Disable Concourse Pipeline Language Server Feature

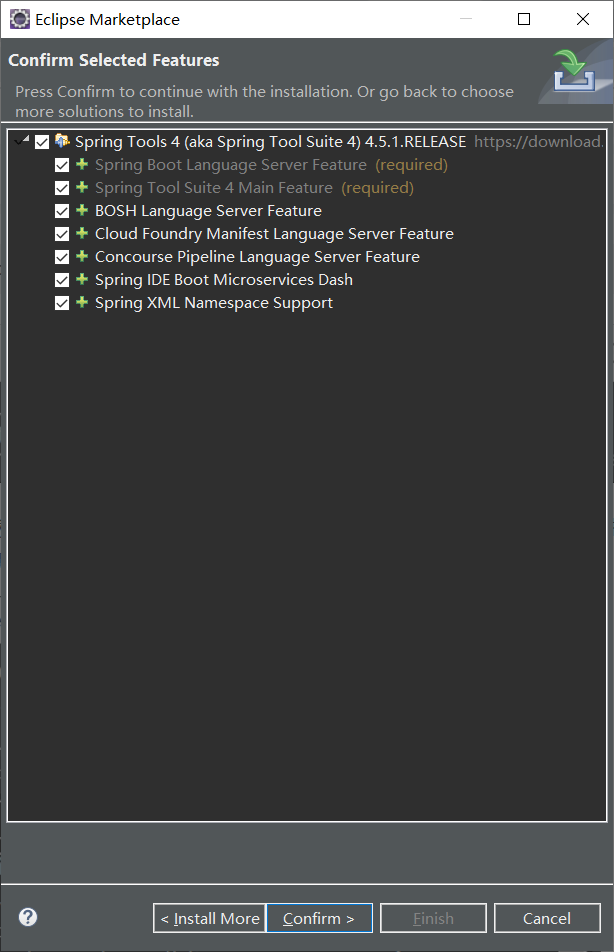(62, 256)
